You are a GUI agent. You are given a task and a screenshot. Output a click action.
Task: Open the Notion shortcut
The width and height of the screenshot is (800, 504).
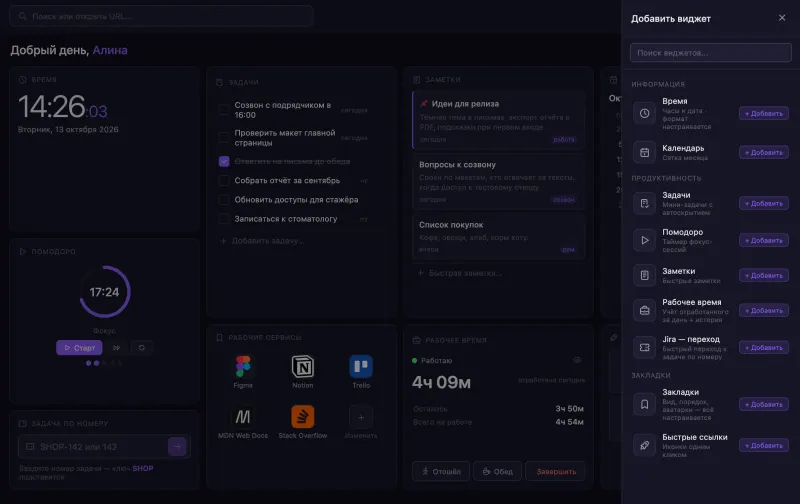click(303, 372)
